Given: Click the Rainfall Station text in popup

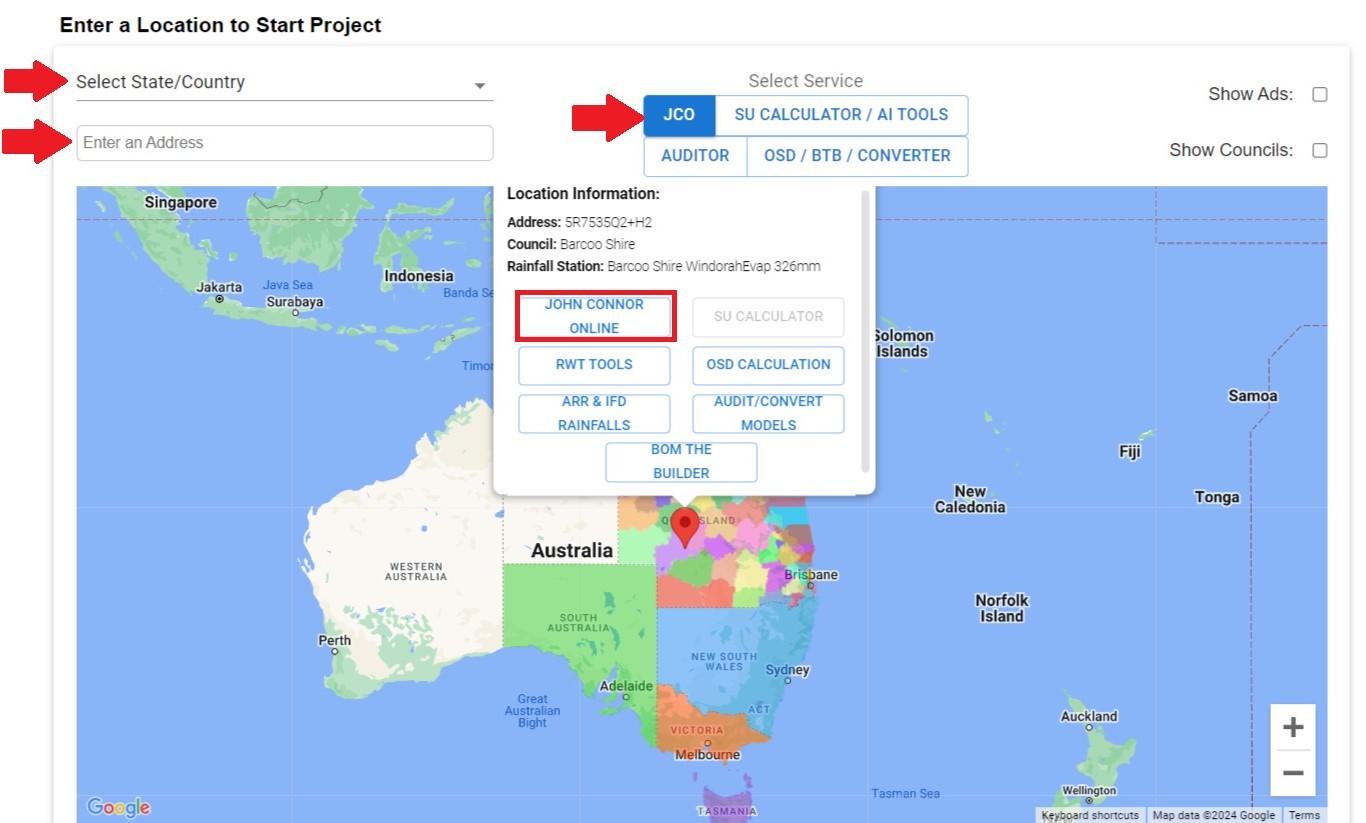Looking at the screenshot, I should coord(664,266).
